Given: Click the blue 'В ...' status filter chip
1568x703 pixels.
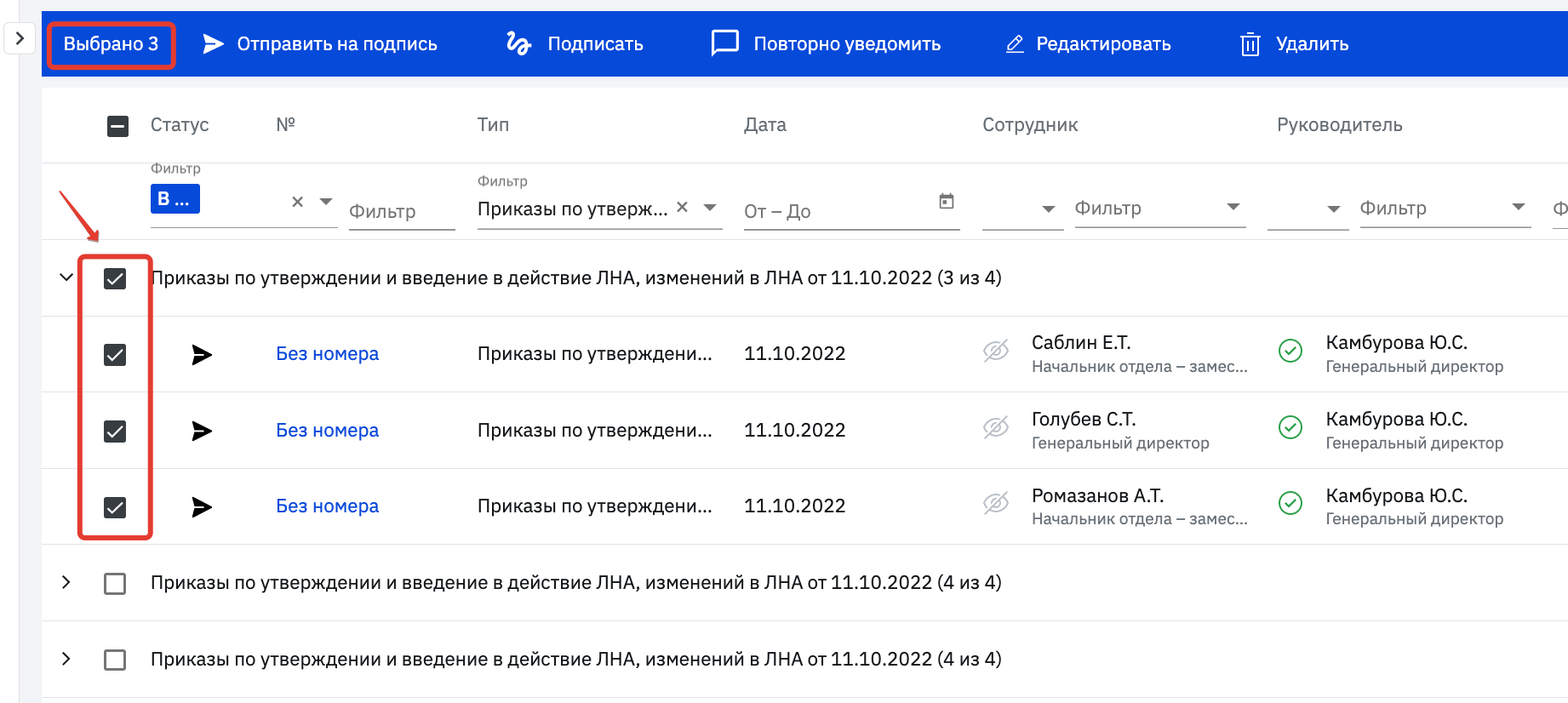Looking at the screenshot, I should click(x=175, y=199).
